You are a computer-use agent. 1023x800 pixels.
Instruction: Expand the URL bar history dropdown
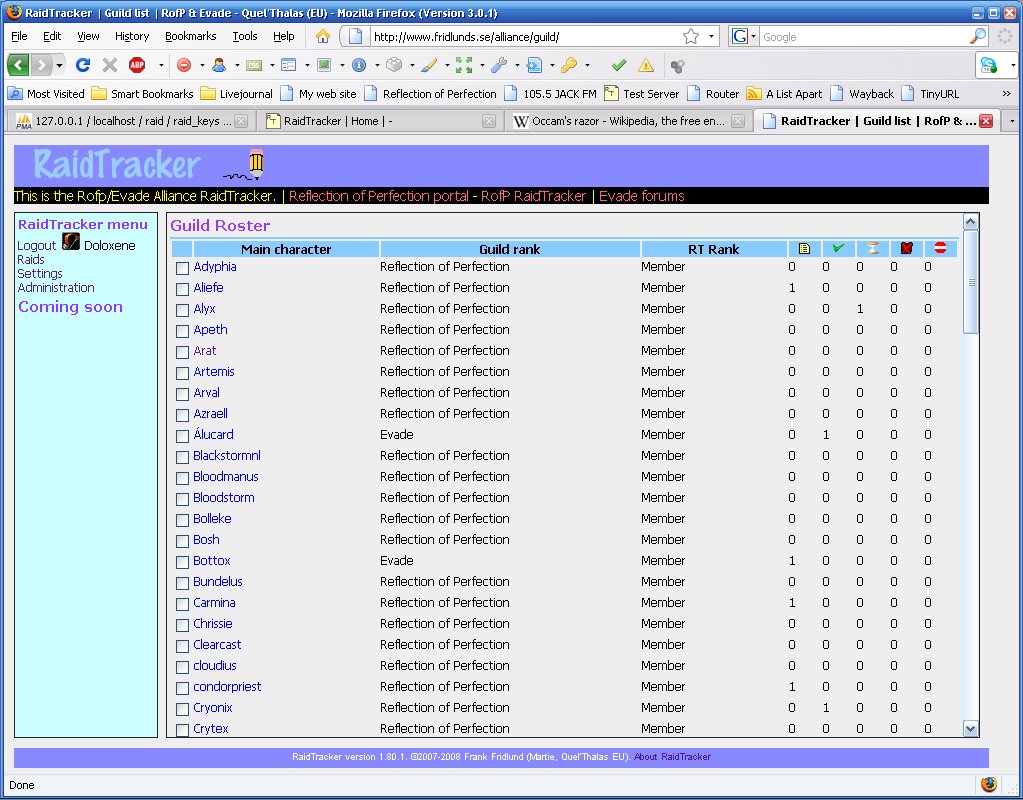click(x=712, y=36)
